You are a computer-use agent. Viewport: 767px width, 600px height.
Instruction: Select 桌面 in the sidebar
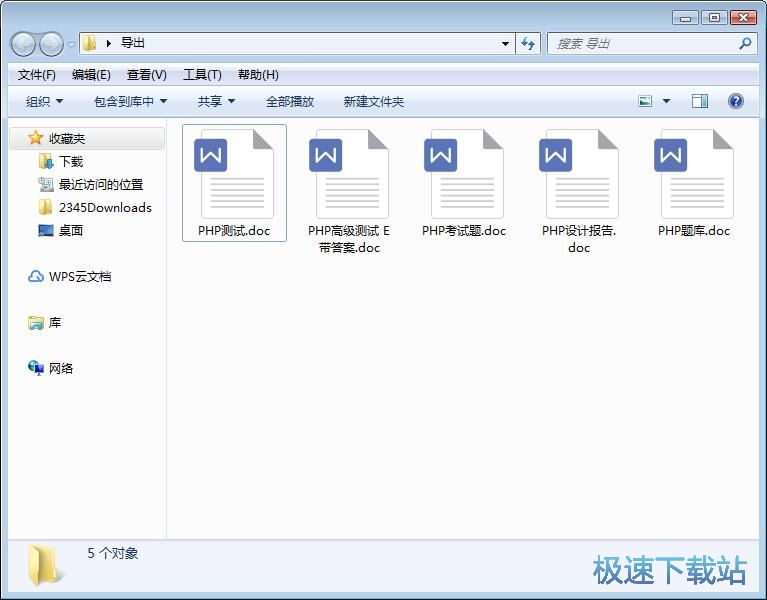(x=71, y=230)
